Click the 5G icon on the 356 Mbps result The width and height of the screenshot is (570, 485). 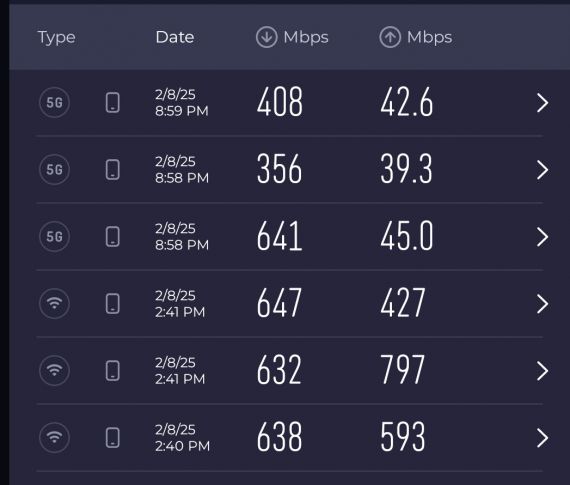[x=55, y=169]
